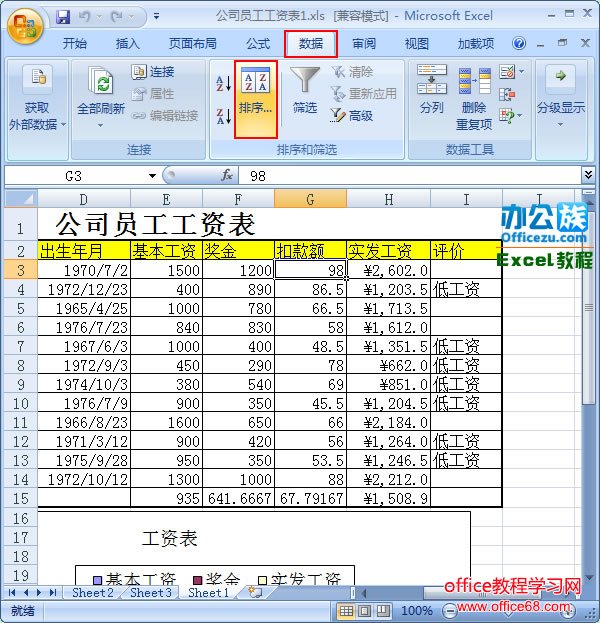This screenshot has width=600, height=623.
Task: Click the 编辑链接 button
Action: (x=165, y=116)
